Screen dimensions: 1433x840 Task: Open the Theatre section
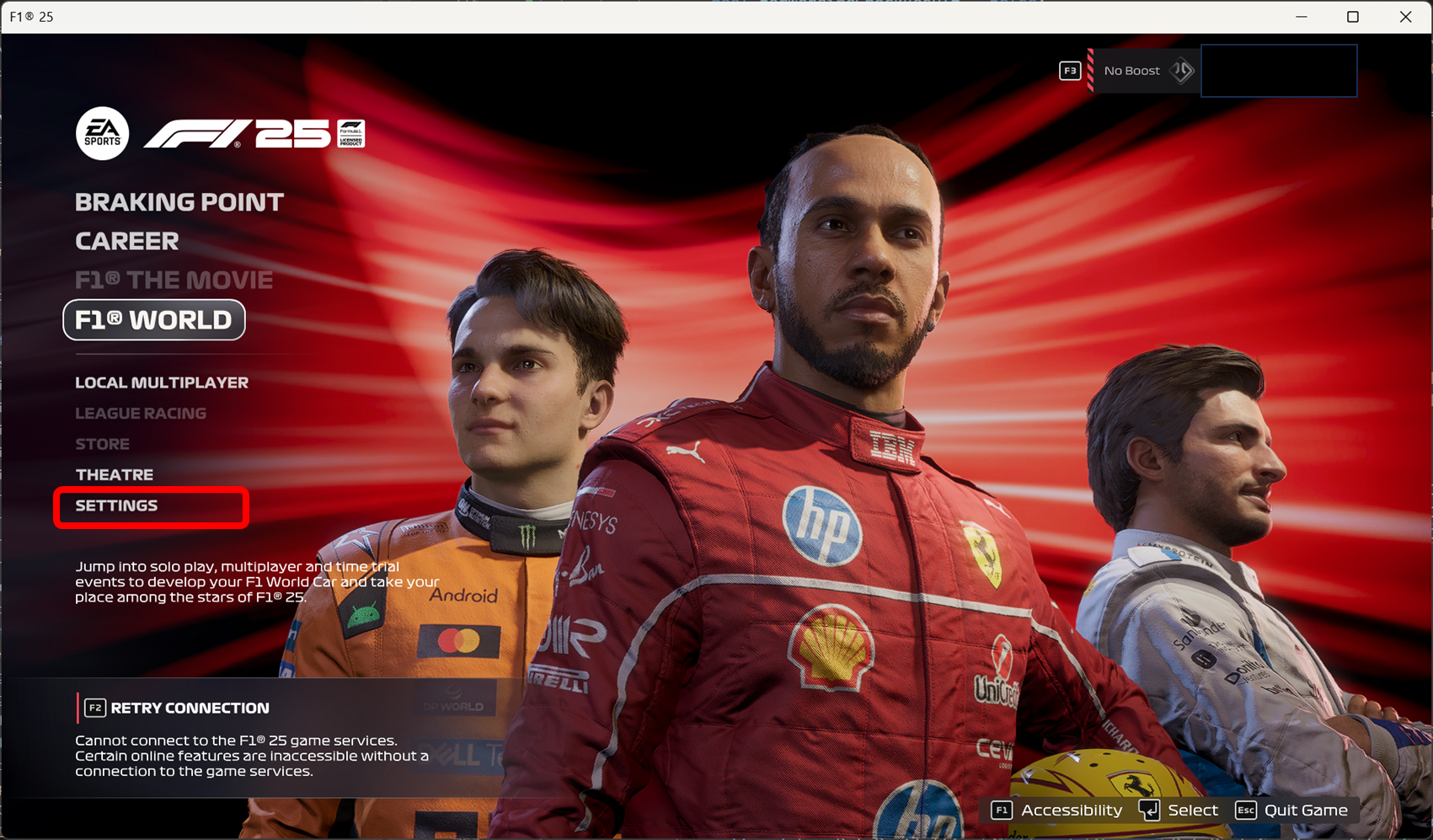[x=115, y=474]
